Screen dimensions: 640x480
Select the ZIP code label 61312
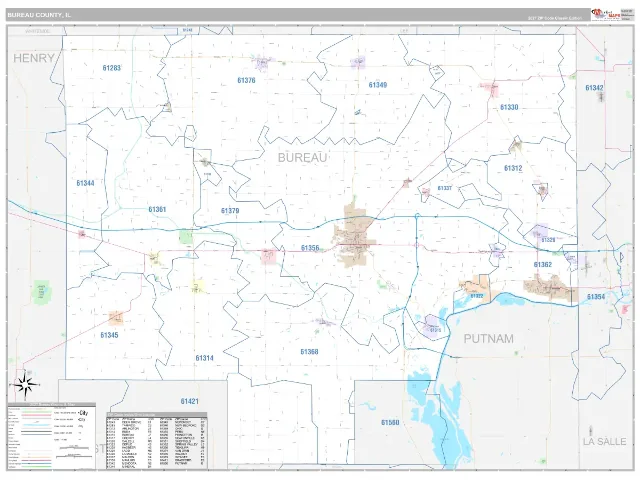513,168
